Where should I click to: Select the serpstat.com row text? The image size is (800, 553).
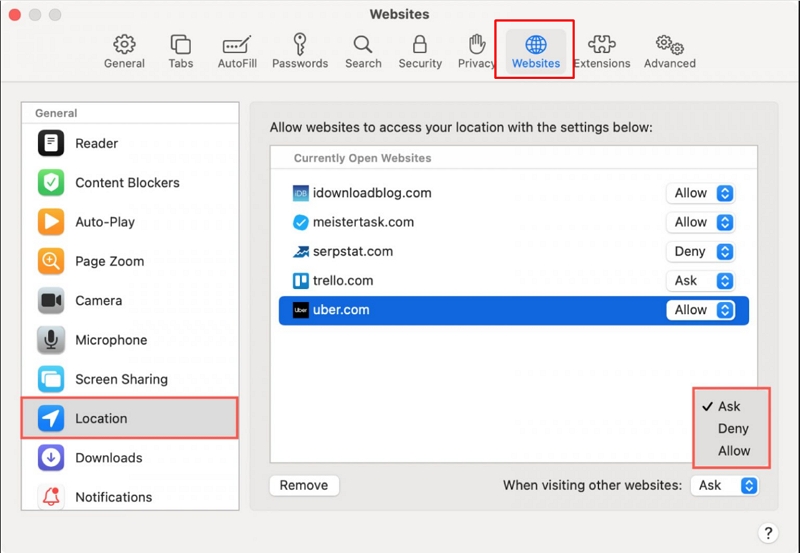click(353, 251)
